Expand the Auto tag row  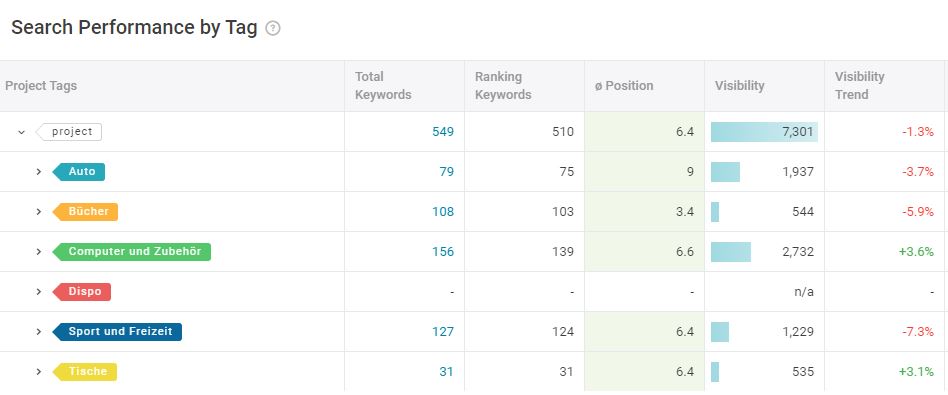tap(39, 172)
